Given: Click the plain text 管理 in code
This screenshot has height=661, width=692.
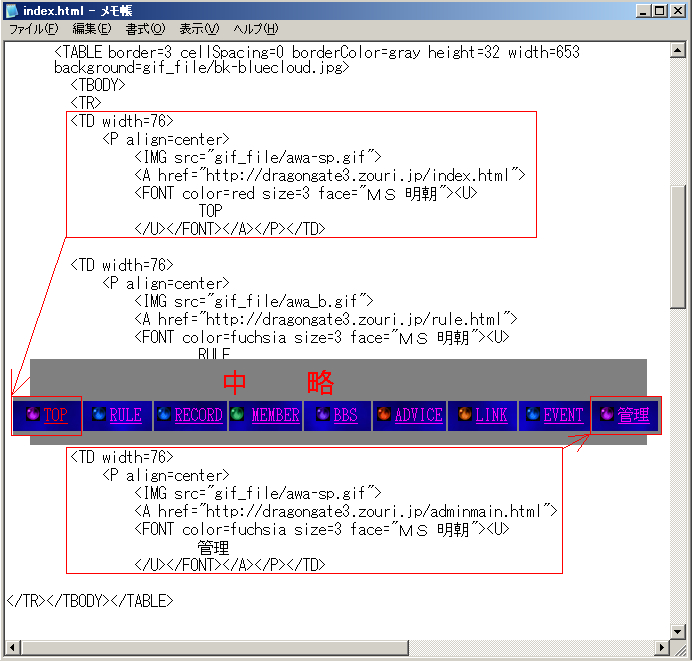Looking at the screenshot, I should point(213,548).
